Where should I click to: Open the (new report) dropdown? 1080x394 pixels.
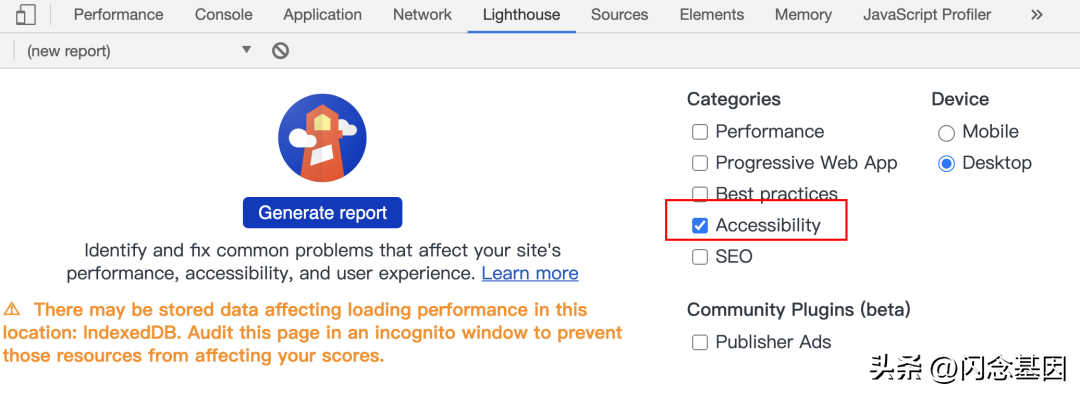click(139, 50)
